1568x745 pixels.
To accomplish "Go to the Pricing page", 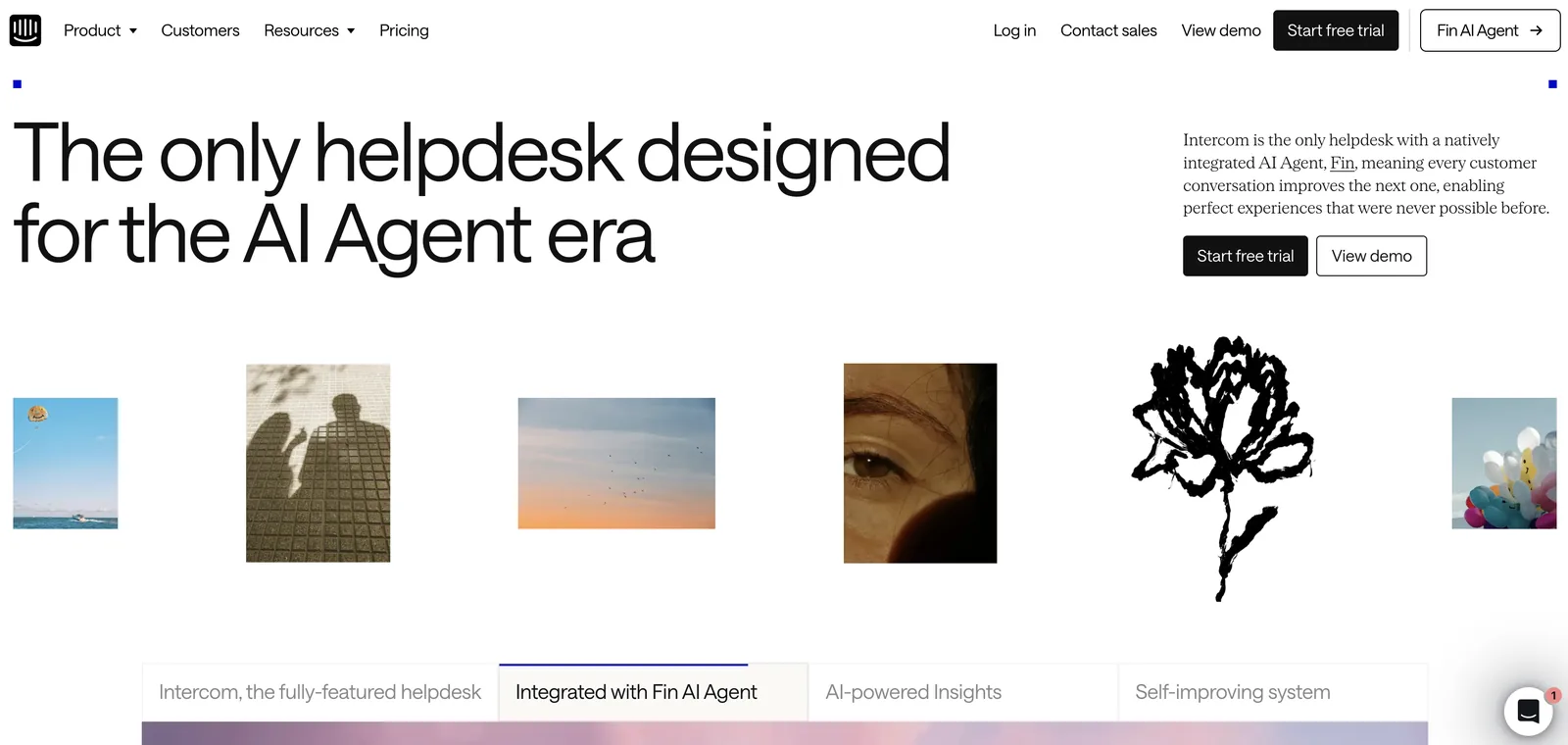I will pos(404,30).
